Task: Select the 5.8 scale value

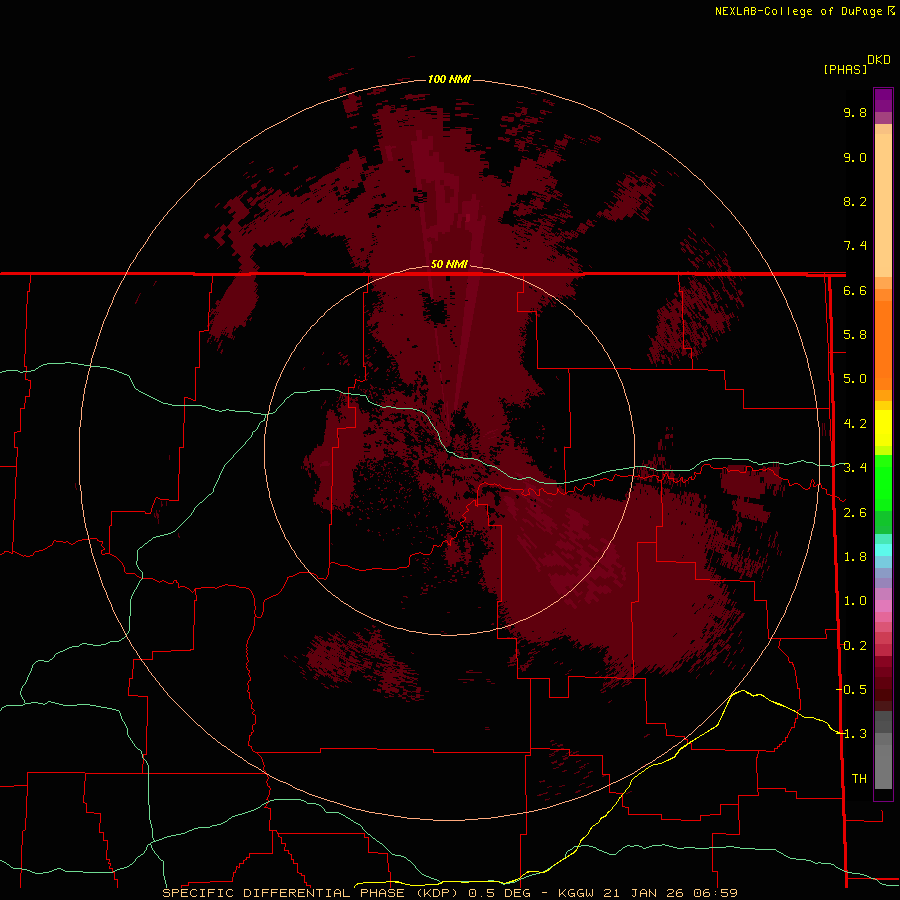Action: [855, 335]
